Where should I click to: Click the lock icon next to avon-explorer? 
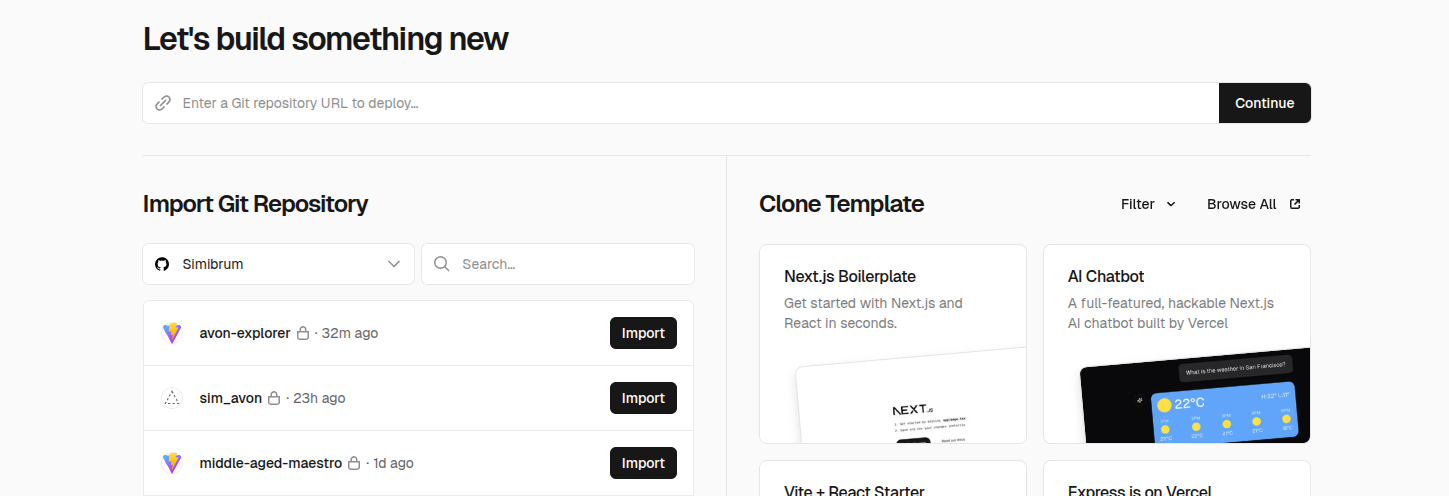coord(303,333)
